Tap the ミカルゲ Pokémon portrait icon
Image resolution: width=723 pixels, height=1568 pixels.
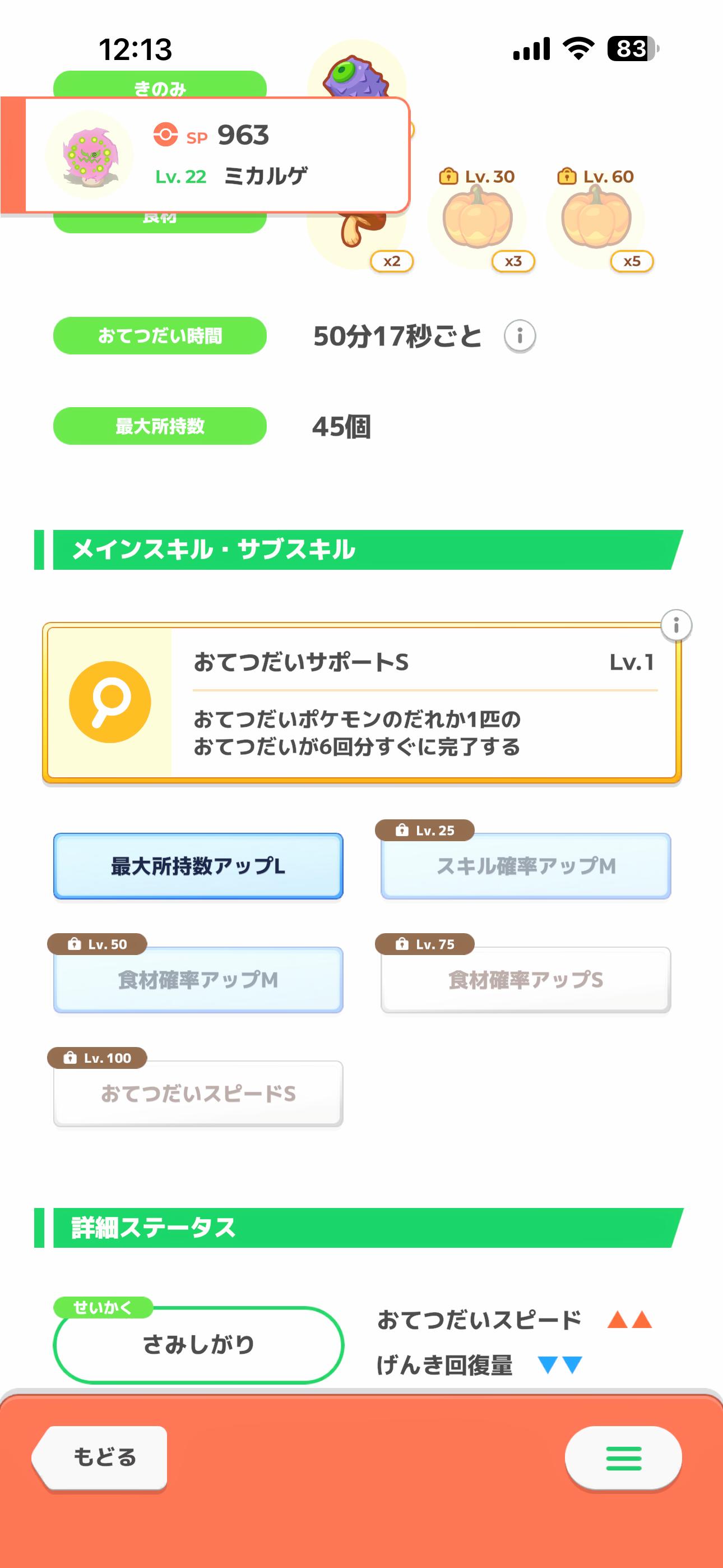90,155
